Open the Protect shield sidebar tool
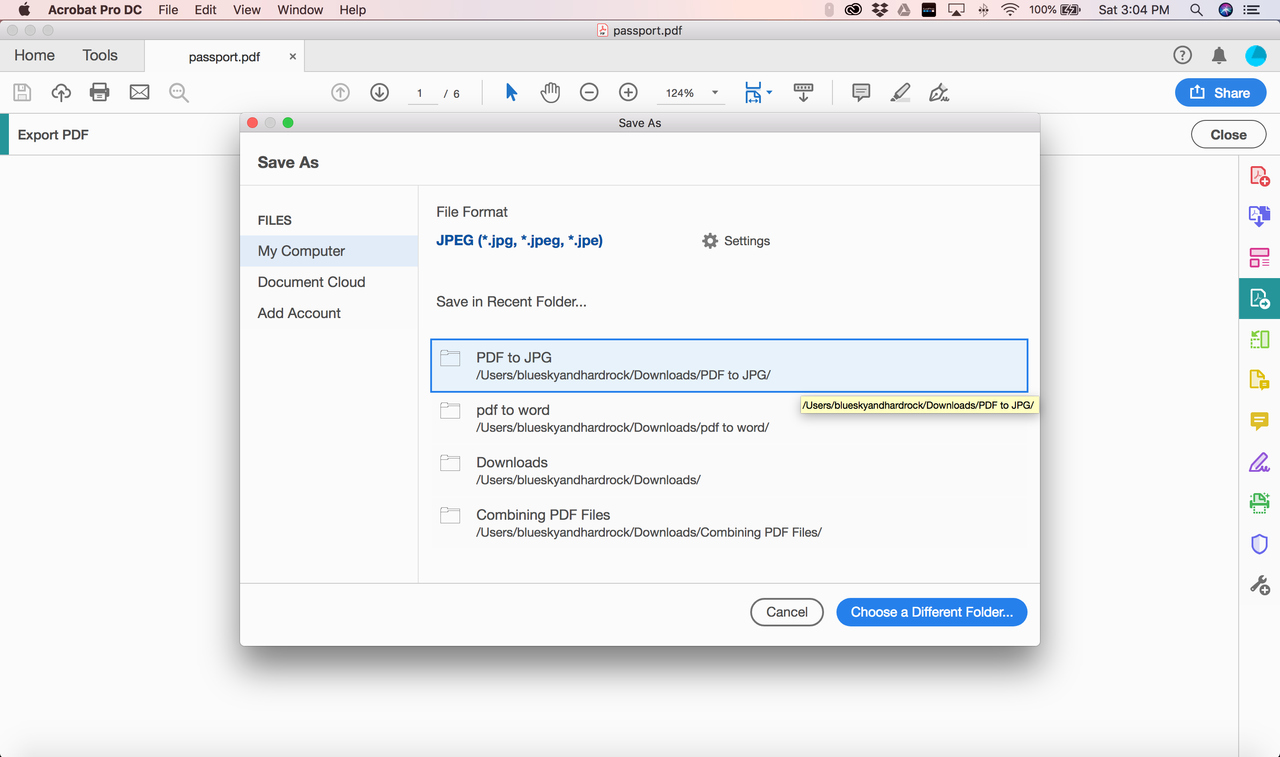1280x757 pixels. click(1260, 544)
